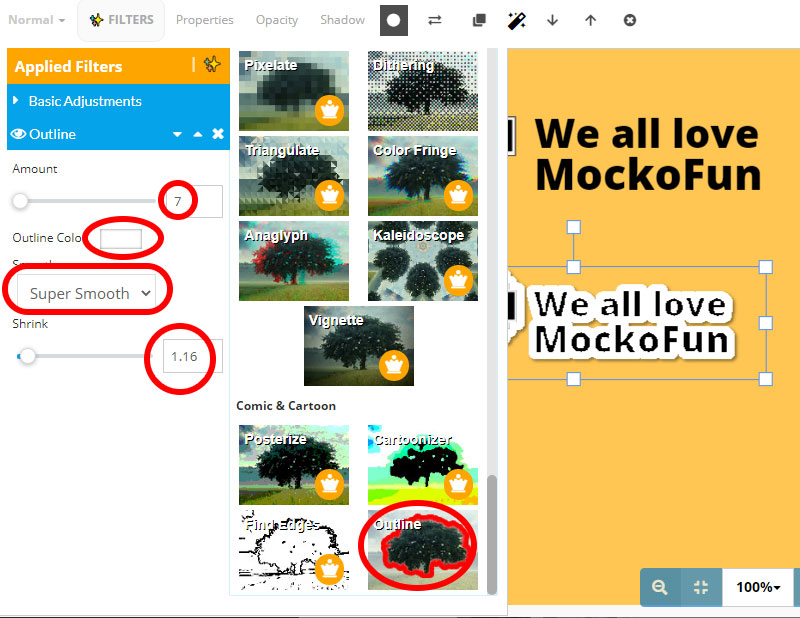Image resolution: width=800 pixels, height=618 pixels.
Task: Open the FILTERS tab
Action: click(x=121, y=20)
